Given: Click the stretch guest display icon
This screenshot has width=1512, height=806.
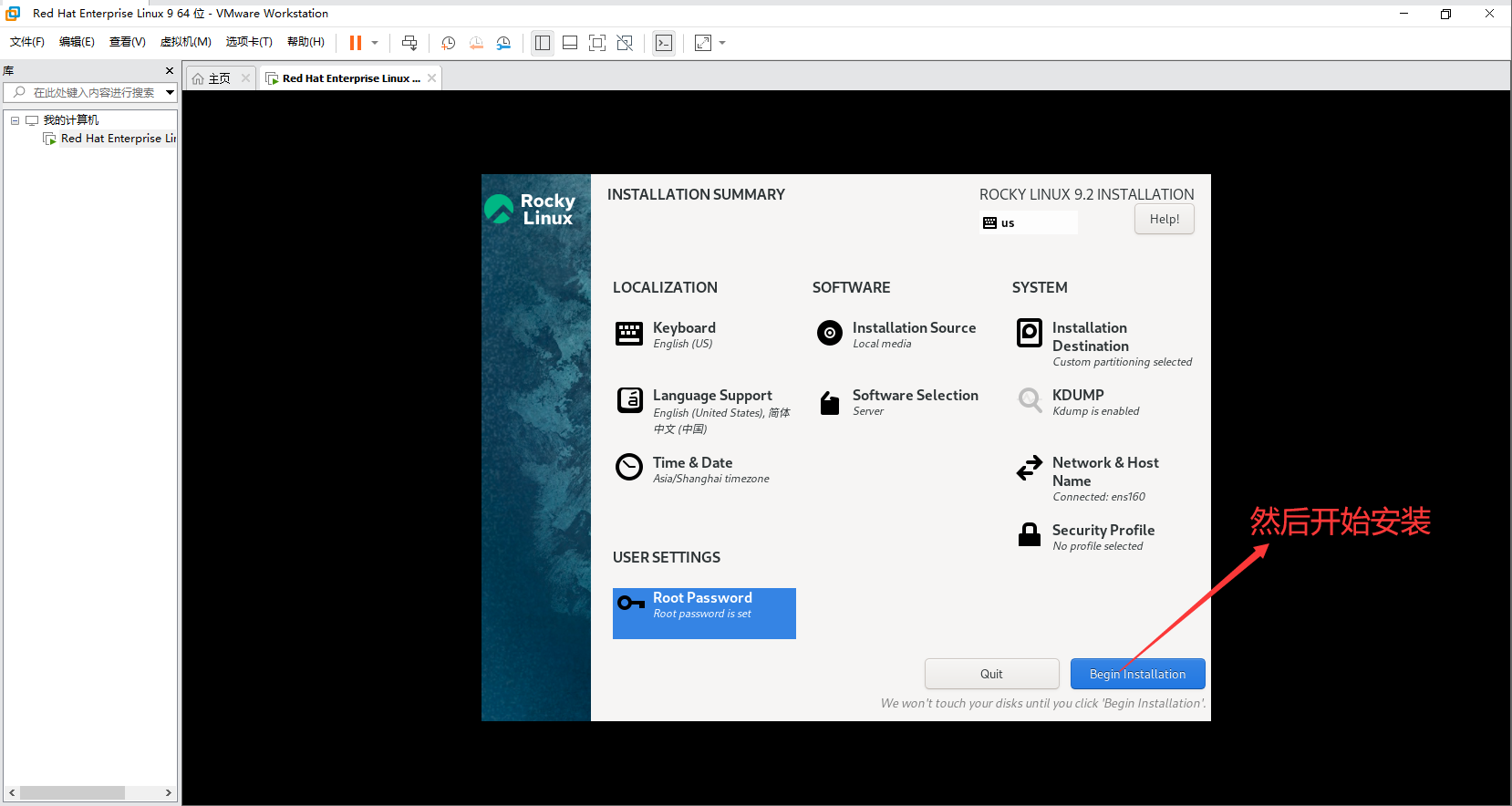Looking at the screenshot, I should [x=703, y=43].
